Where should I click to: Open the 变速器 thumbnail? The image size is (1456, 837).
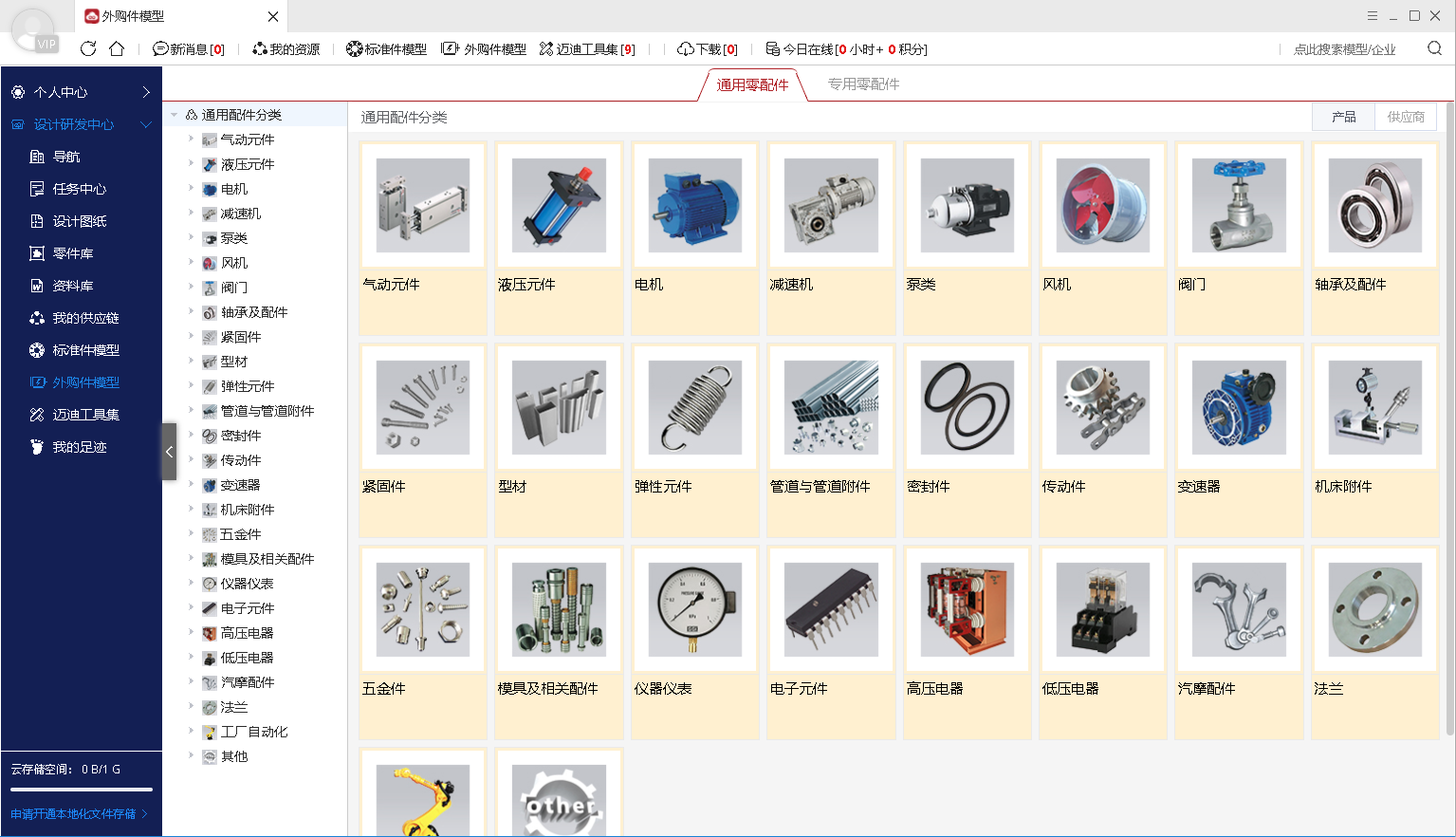(1239, 408)
